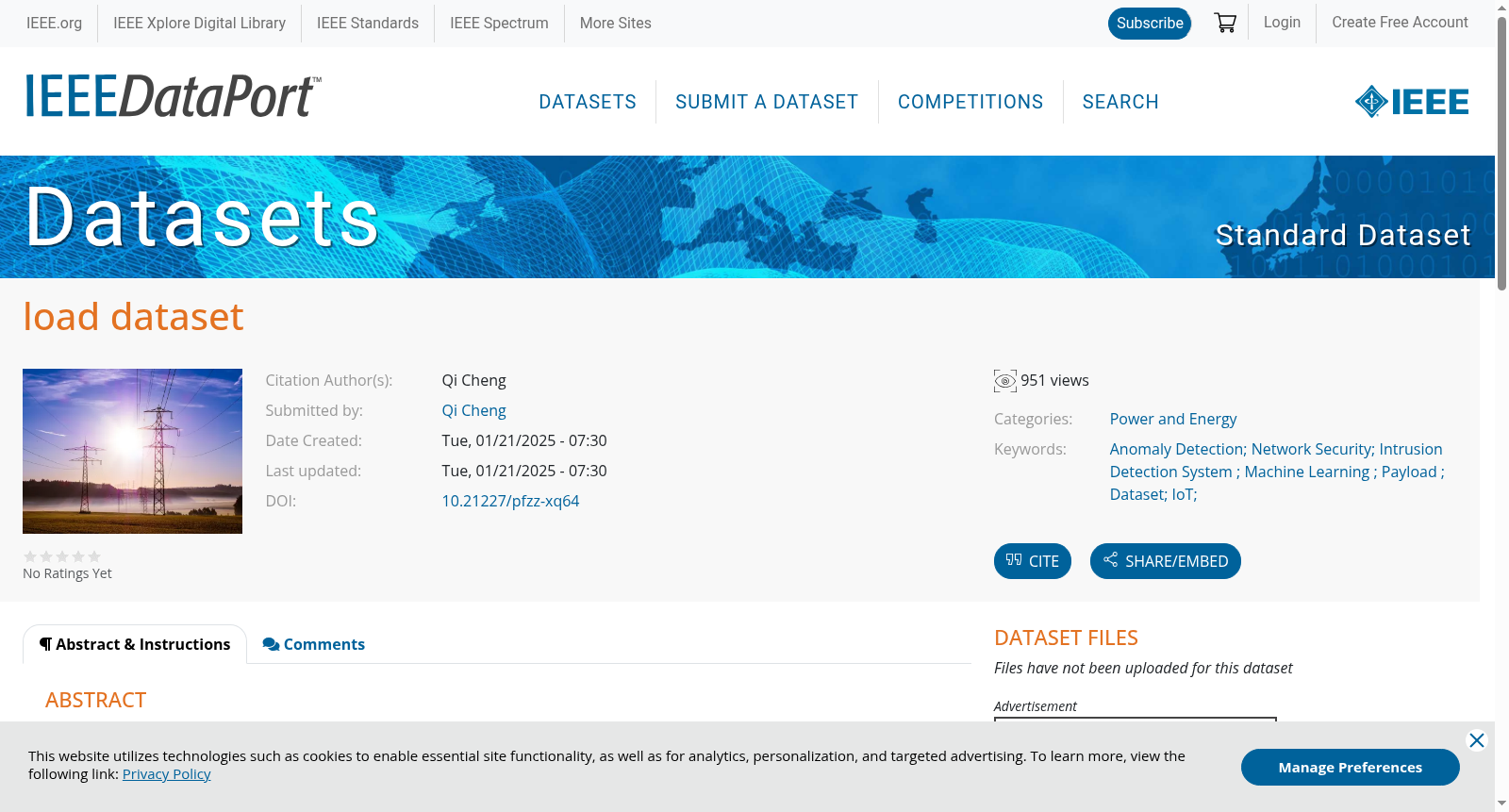Open DOI 10.21227/pfzz-xq64 link
The image size is (1509, 812).
point(510,502)
